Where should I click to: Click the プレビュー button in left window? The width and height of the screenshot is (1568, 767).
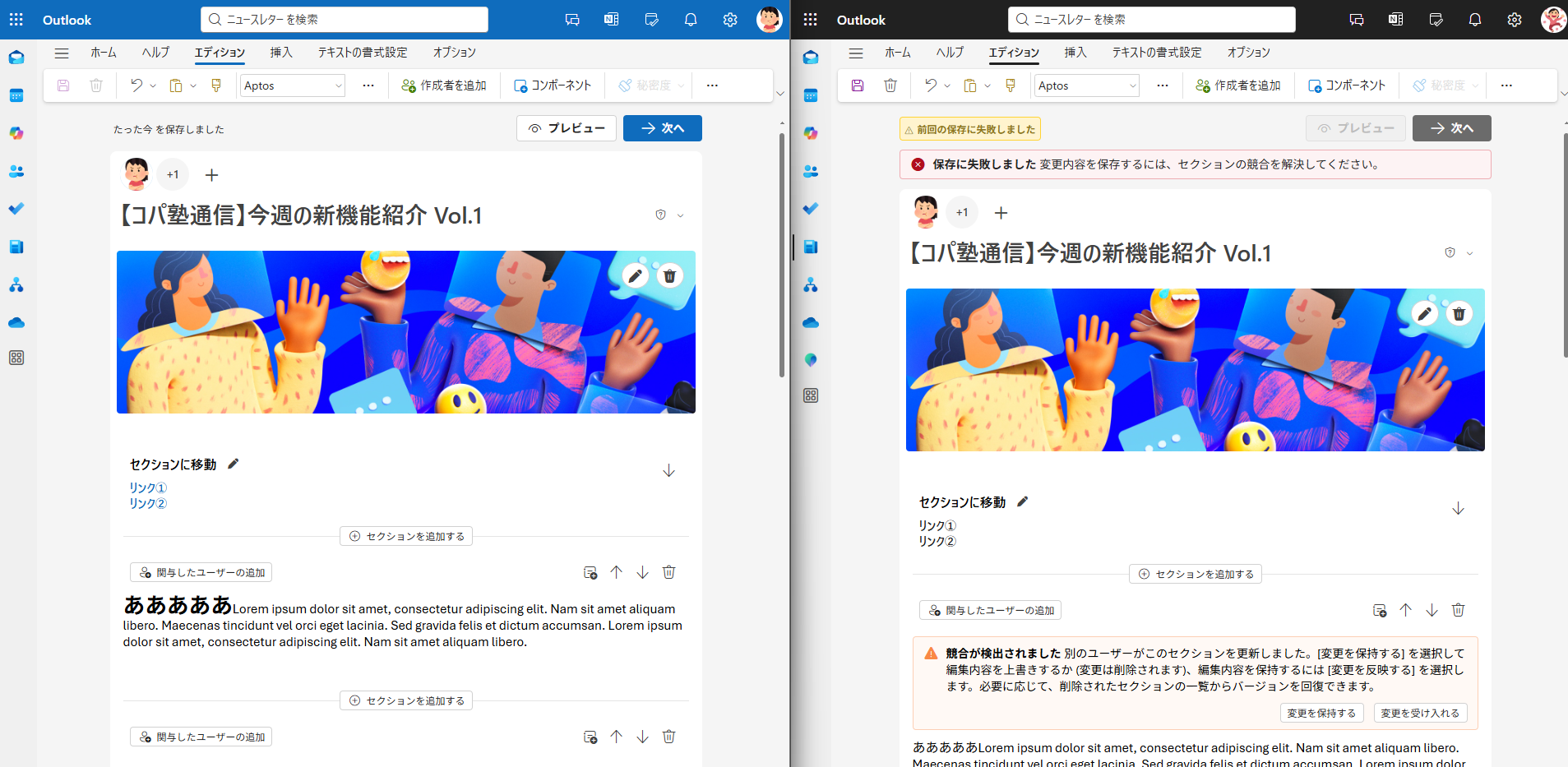click(x=567, y=128)
